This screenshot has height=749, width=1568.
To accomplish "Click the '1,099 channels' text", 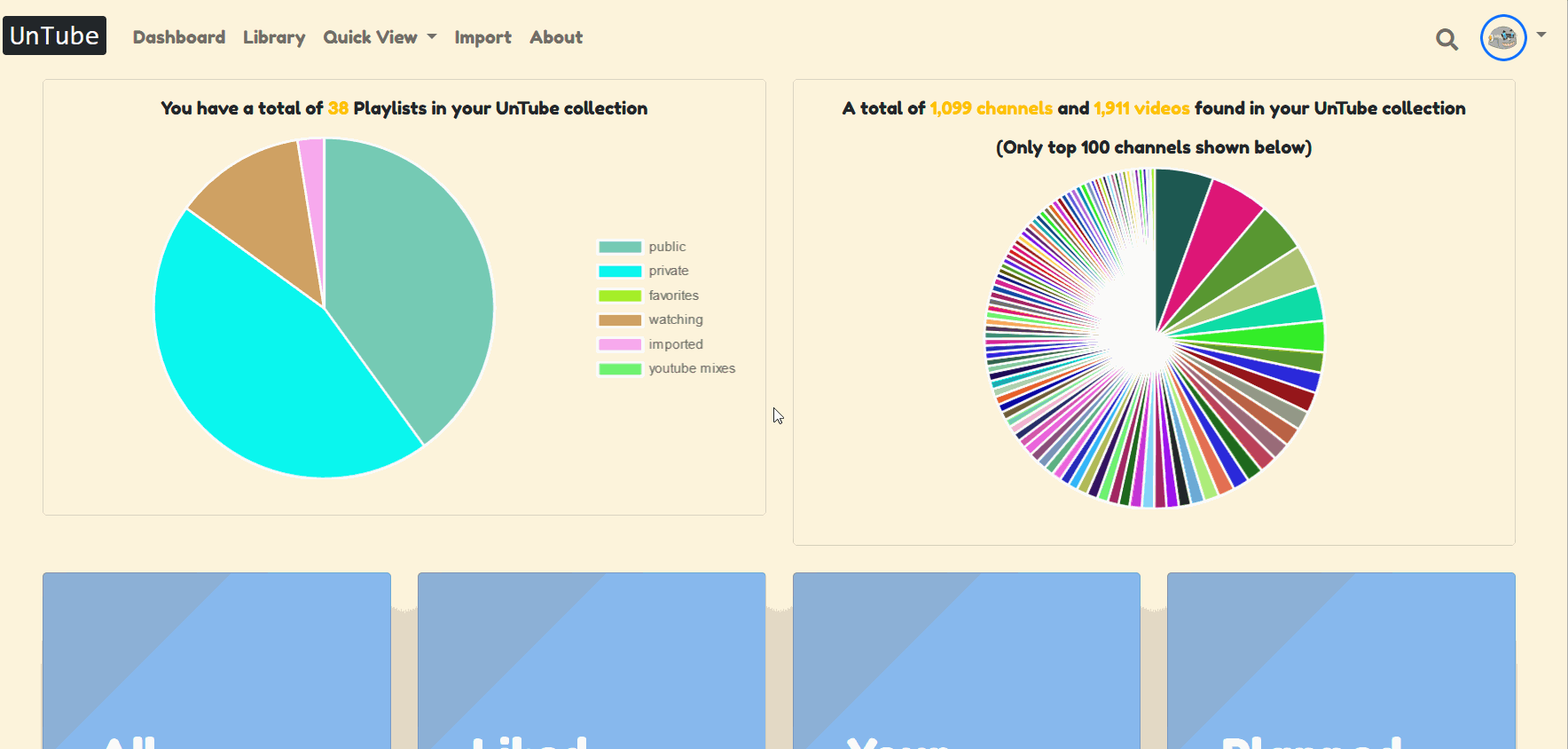I will [992, 108].
